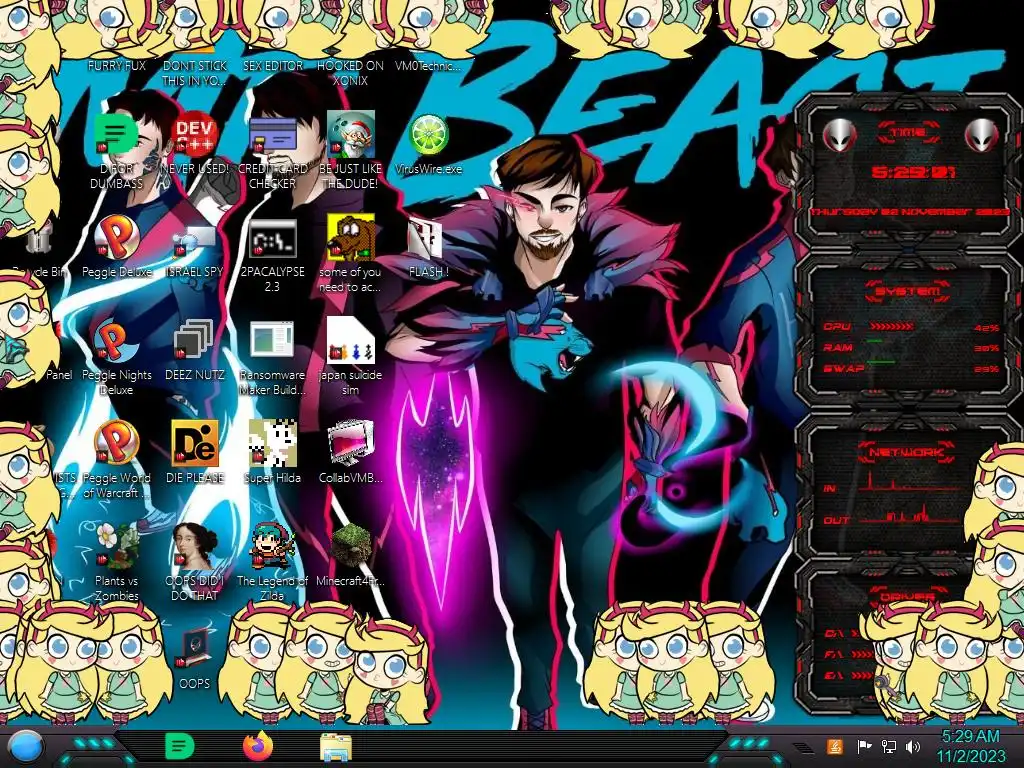Click the TIME header in the widget
The height and width of the screenshot is (768, 1024).
click(908, 133)
